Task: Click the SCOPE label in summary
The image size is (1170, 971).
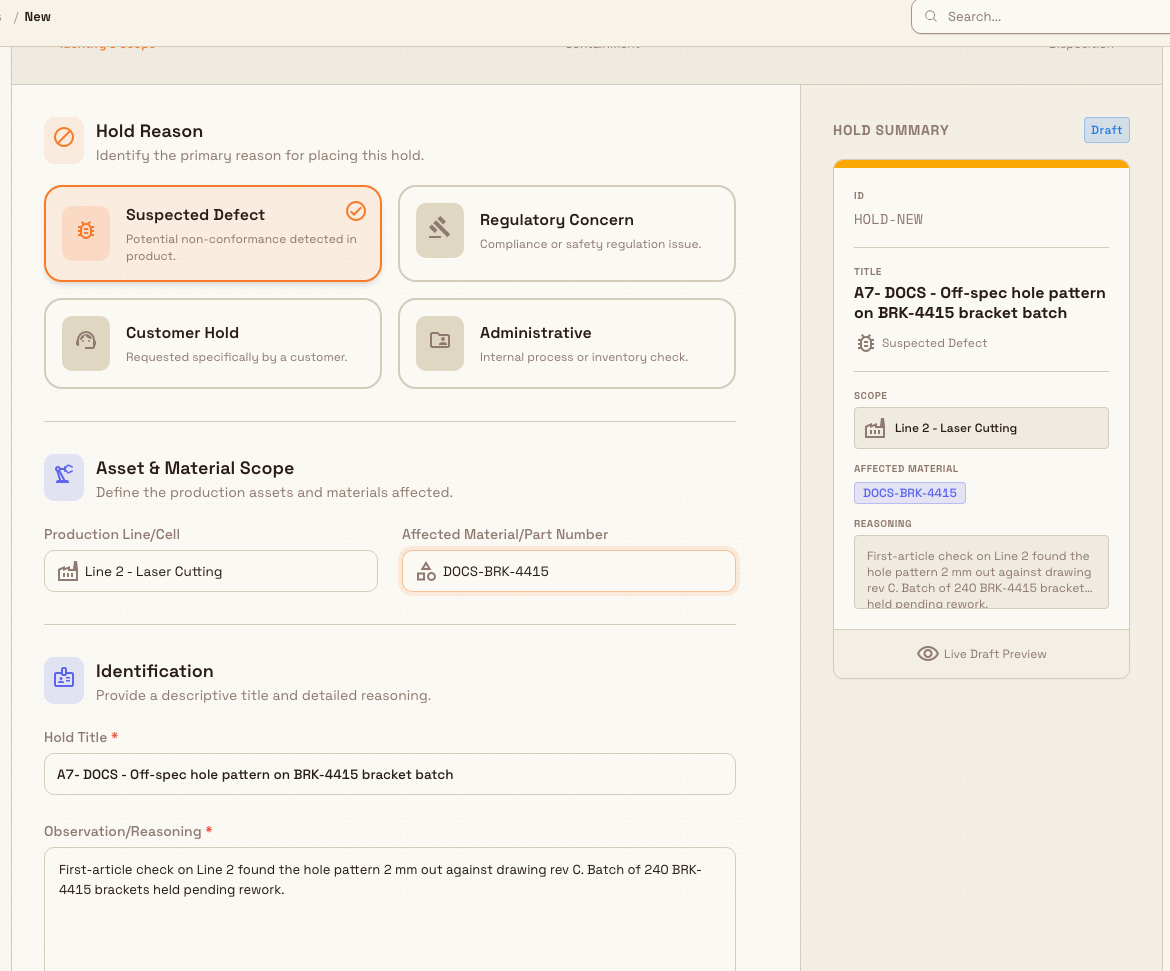Action: [870, 396]
